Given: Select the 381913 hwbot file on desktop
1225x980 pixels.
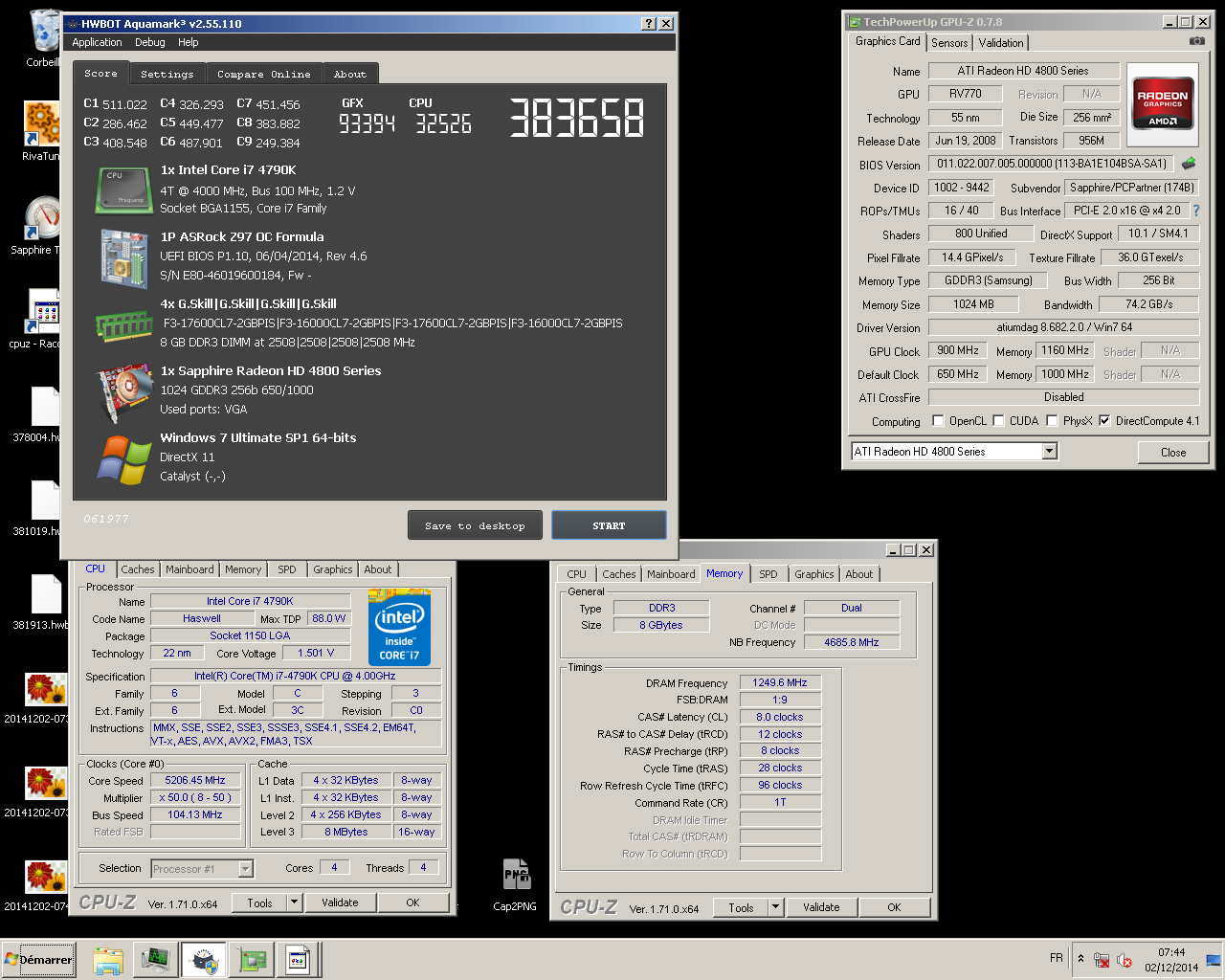Looking at the screenshot, I should 44,601.
